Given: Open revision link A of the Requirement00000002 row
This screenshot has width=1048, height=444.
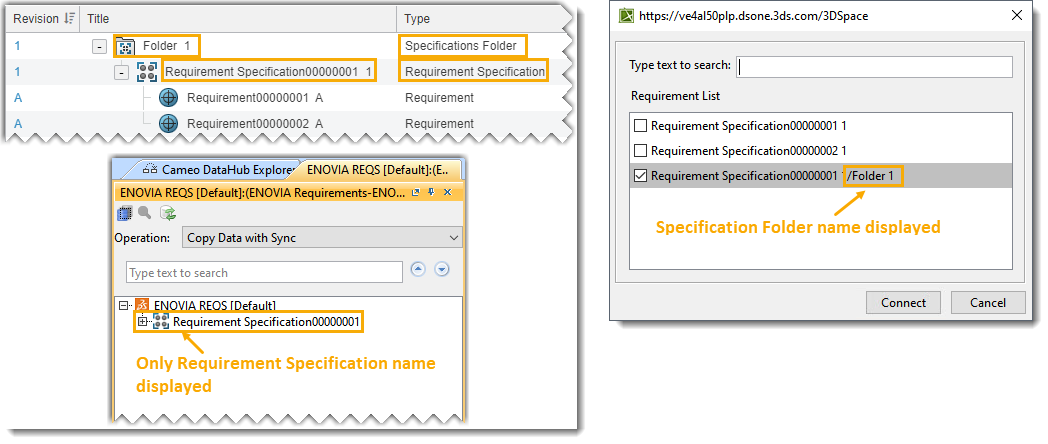Looking at the screenshot, I should 18,124.
